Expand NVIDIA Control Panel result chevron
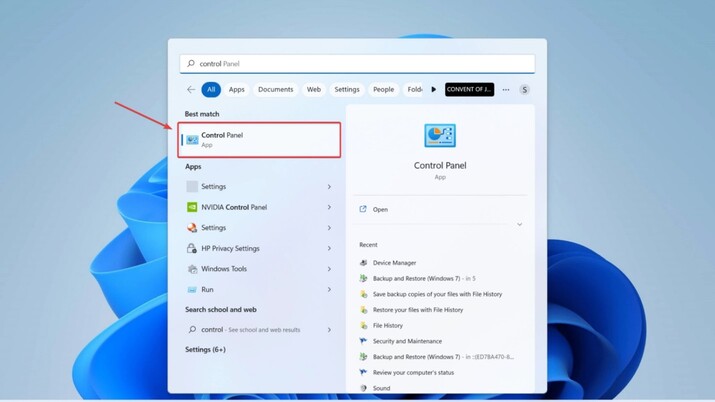This screenshot has width=715, height=402. (x=329, y=207)
